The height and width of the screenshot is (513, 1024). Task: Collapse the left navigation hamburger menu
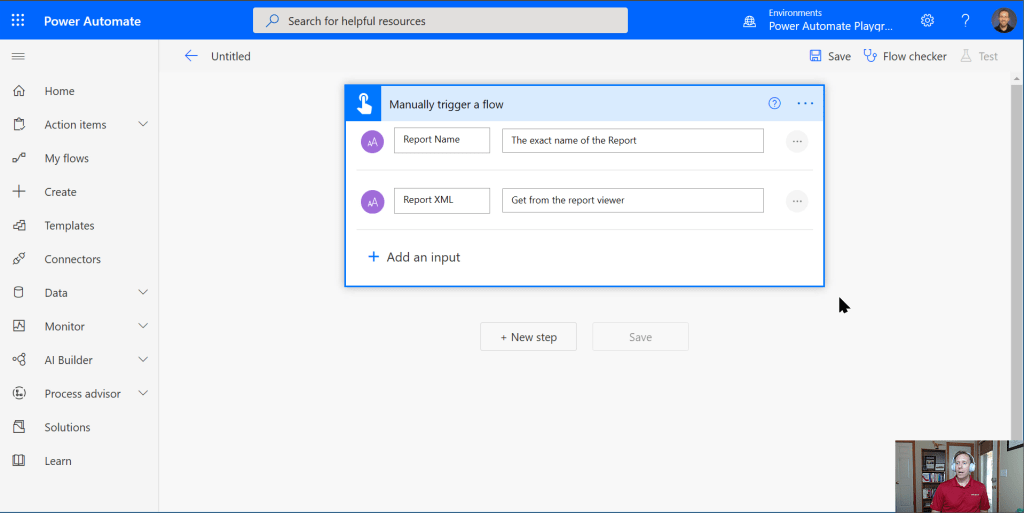(x=18, y=56)
